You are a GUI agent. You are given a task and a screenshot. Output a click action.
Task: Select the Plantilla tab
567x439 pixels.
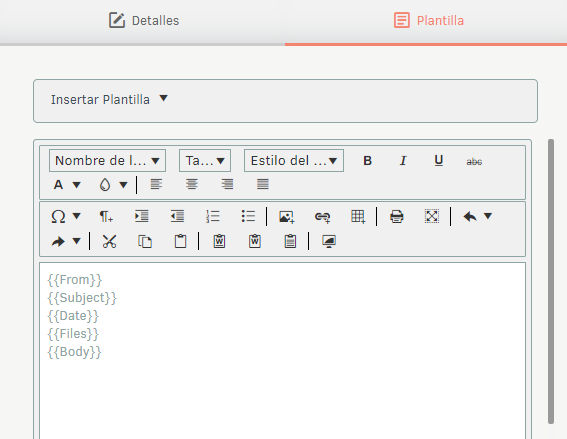(x=429, y=20)
